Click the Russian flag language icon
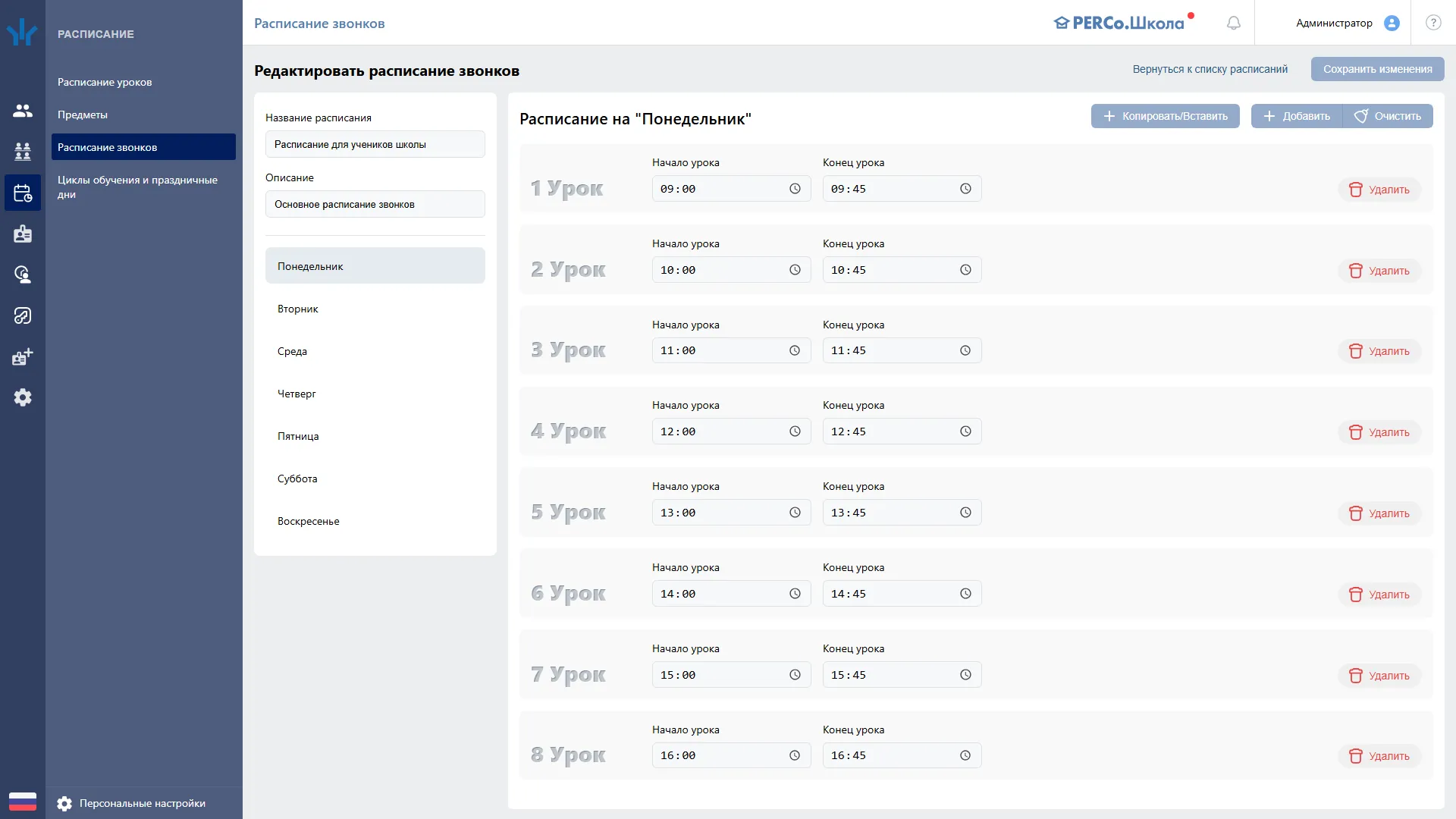The image size is (1456, 819). (23, 802)
